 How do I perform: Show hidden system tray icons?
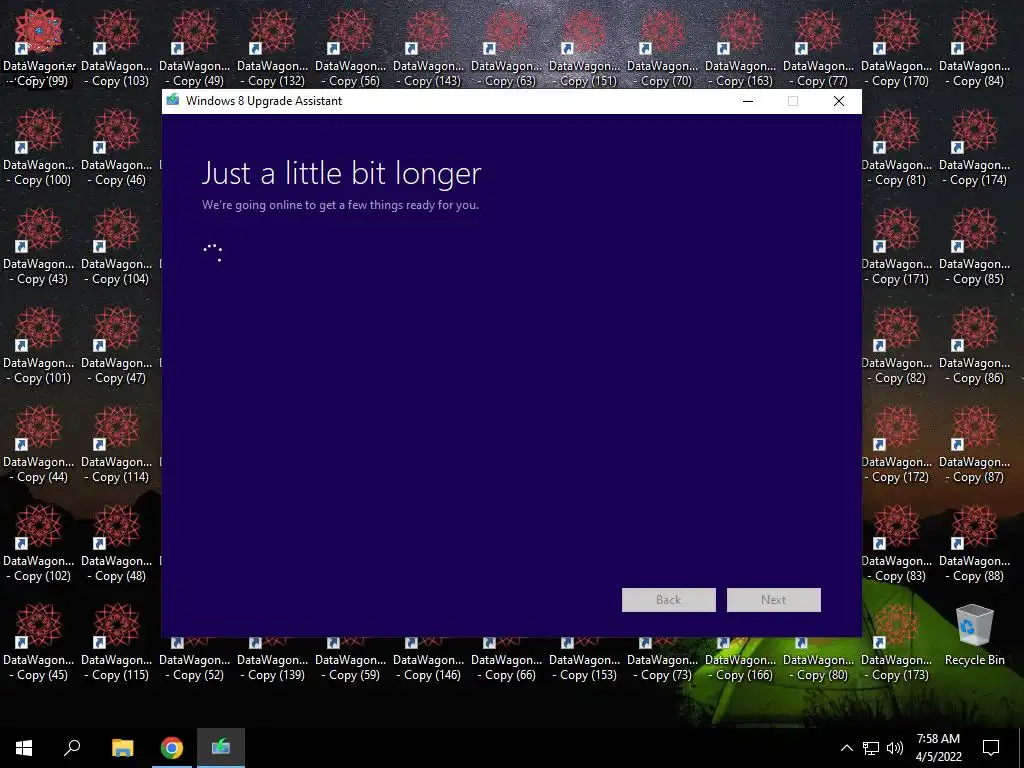846,748
